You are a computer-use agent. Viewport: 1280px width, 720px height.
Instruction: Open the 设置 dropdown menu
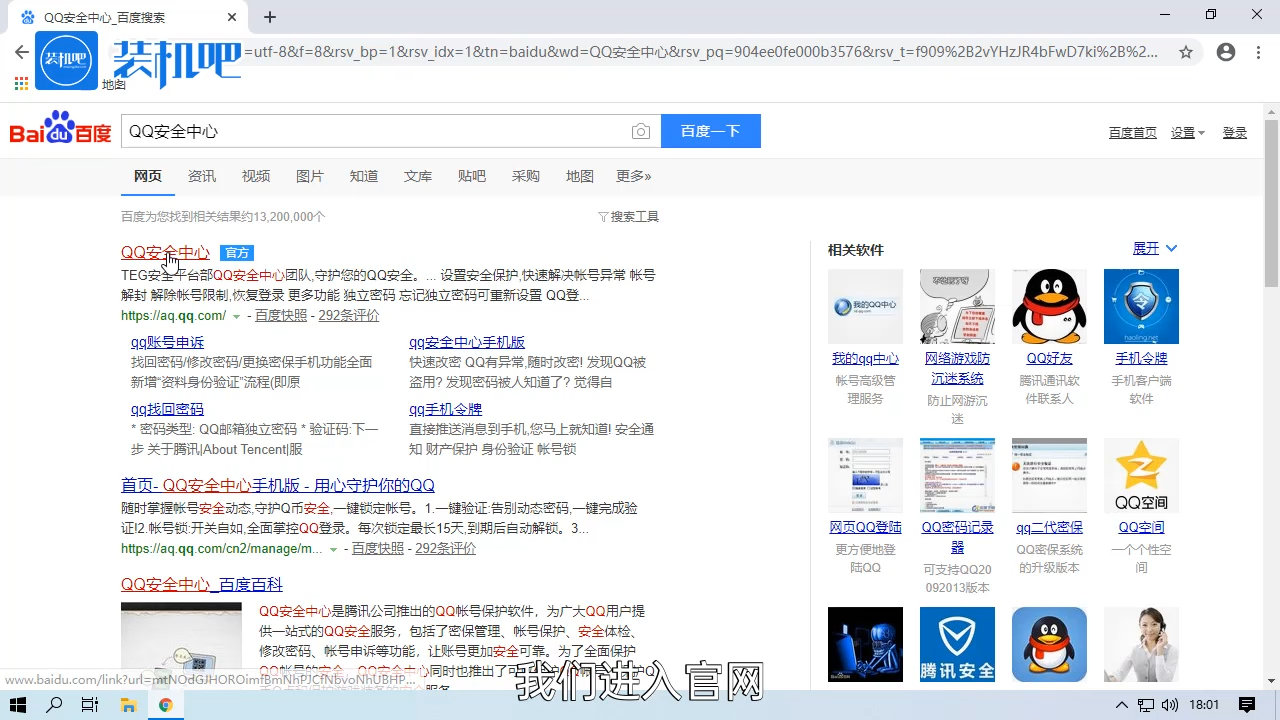1188,133
